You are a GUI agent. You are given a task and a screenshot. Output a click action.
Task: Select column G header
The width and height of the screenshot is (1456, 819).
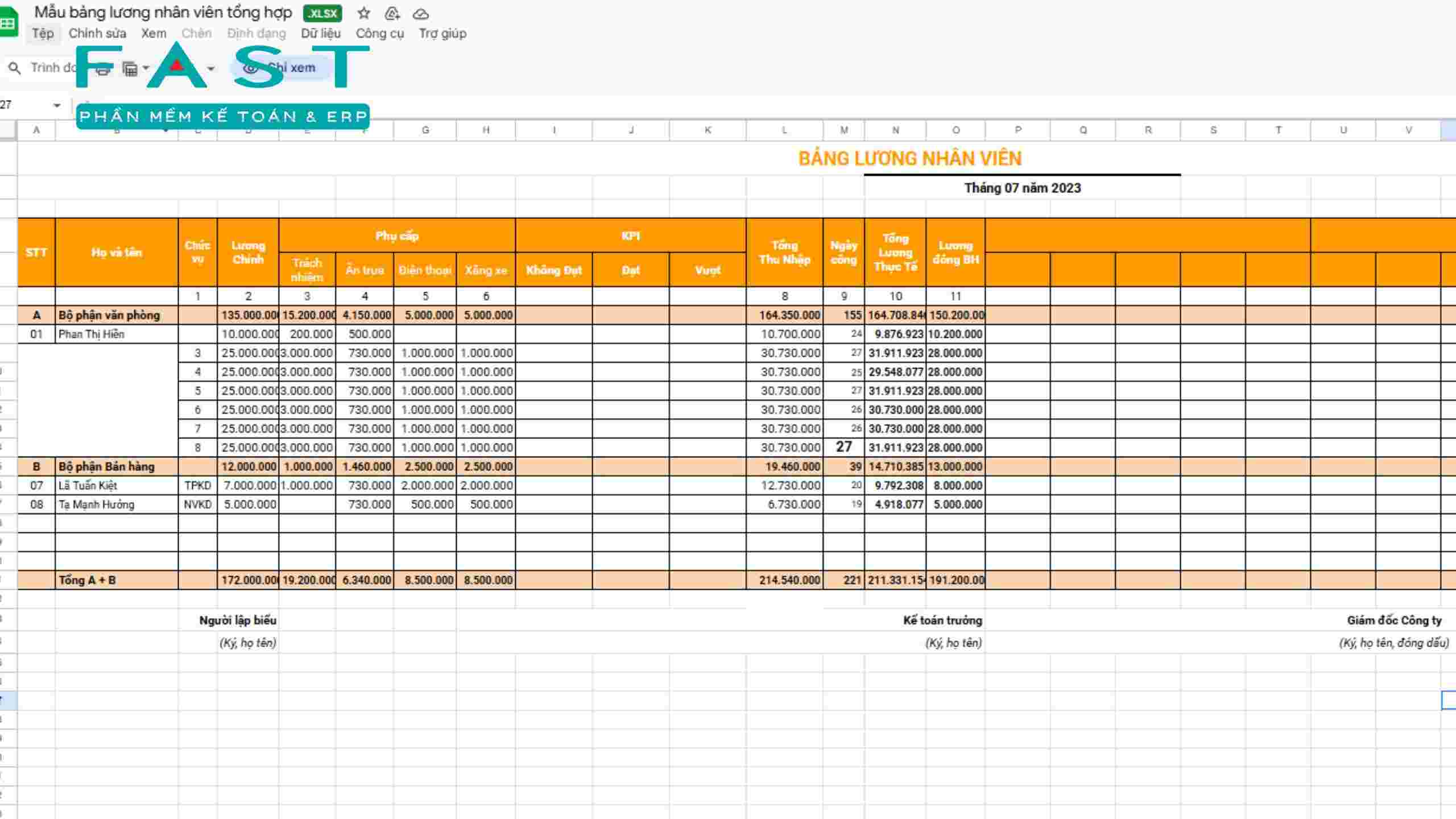pyautogui.click(x=425, y=130)
